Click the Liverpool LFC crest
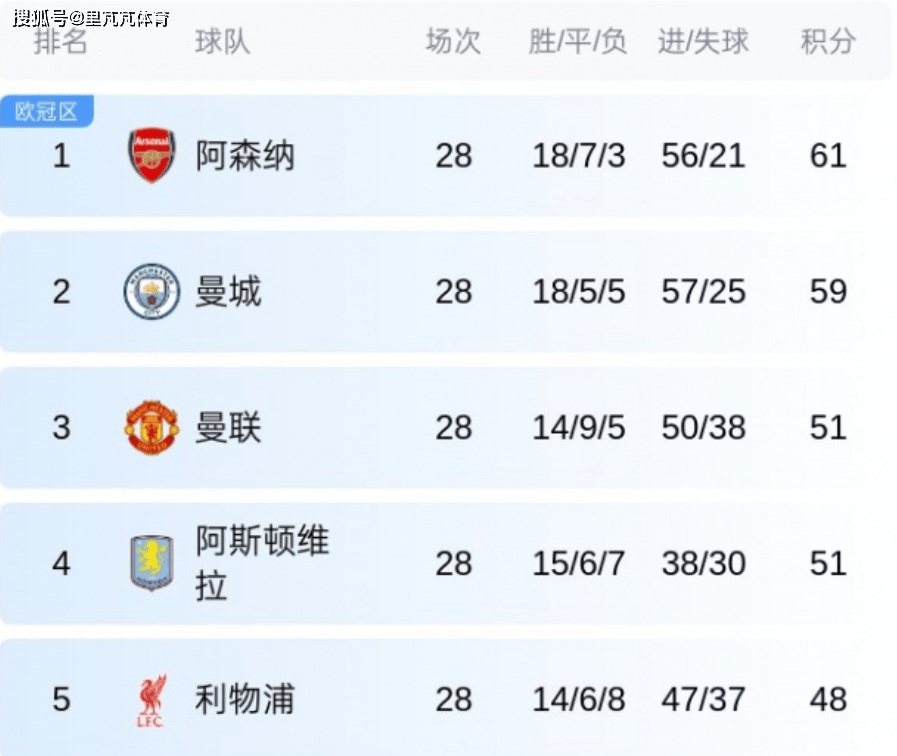This screenshot has height=756, width=897. tap(152, 699)
